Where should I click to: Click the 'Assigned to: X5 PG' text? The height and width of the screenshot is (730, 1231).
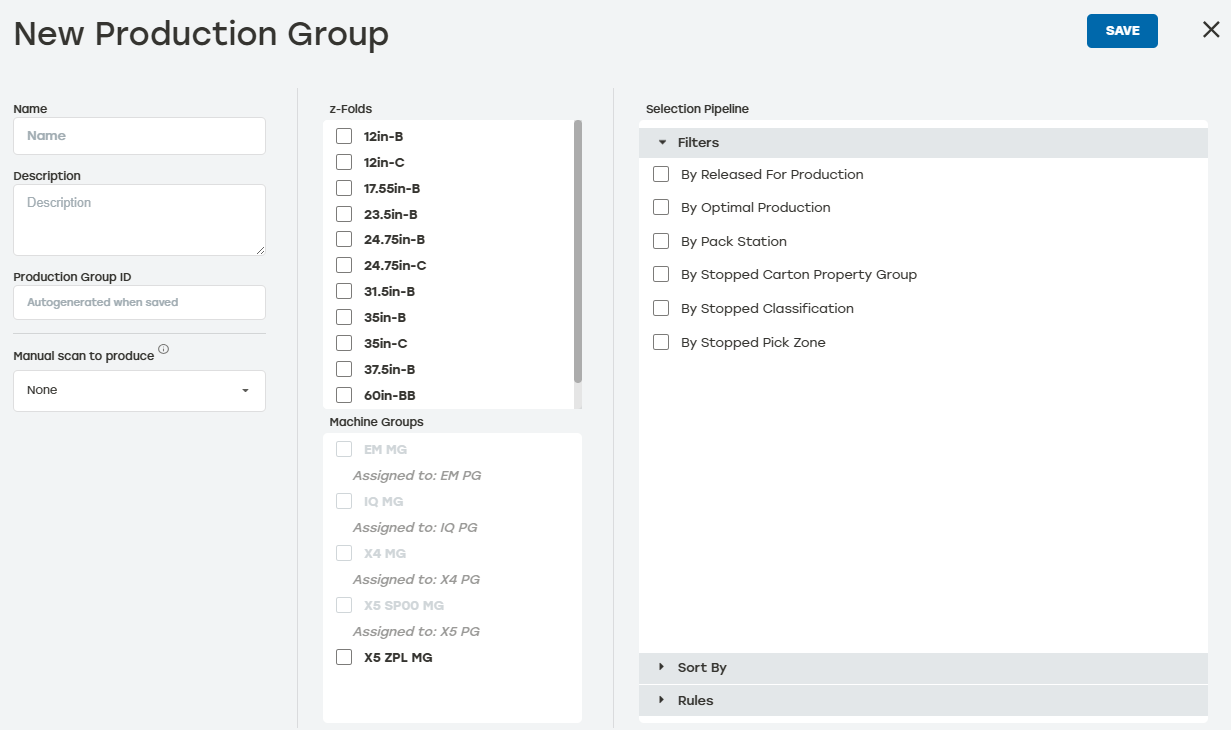tap(417, 631)
